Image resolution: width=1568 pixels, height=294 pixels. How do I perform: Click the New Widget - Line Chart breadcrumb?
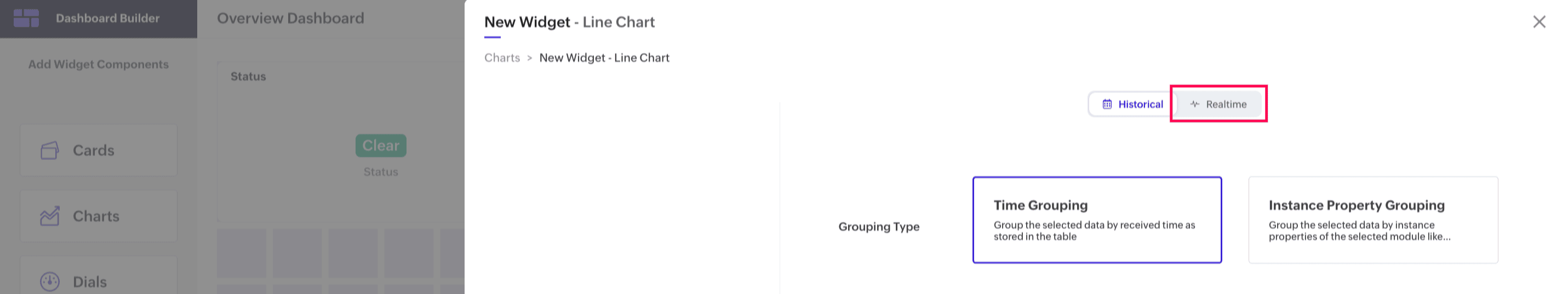pos(604,58)
